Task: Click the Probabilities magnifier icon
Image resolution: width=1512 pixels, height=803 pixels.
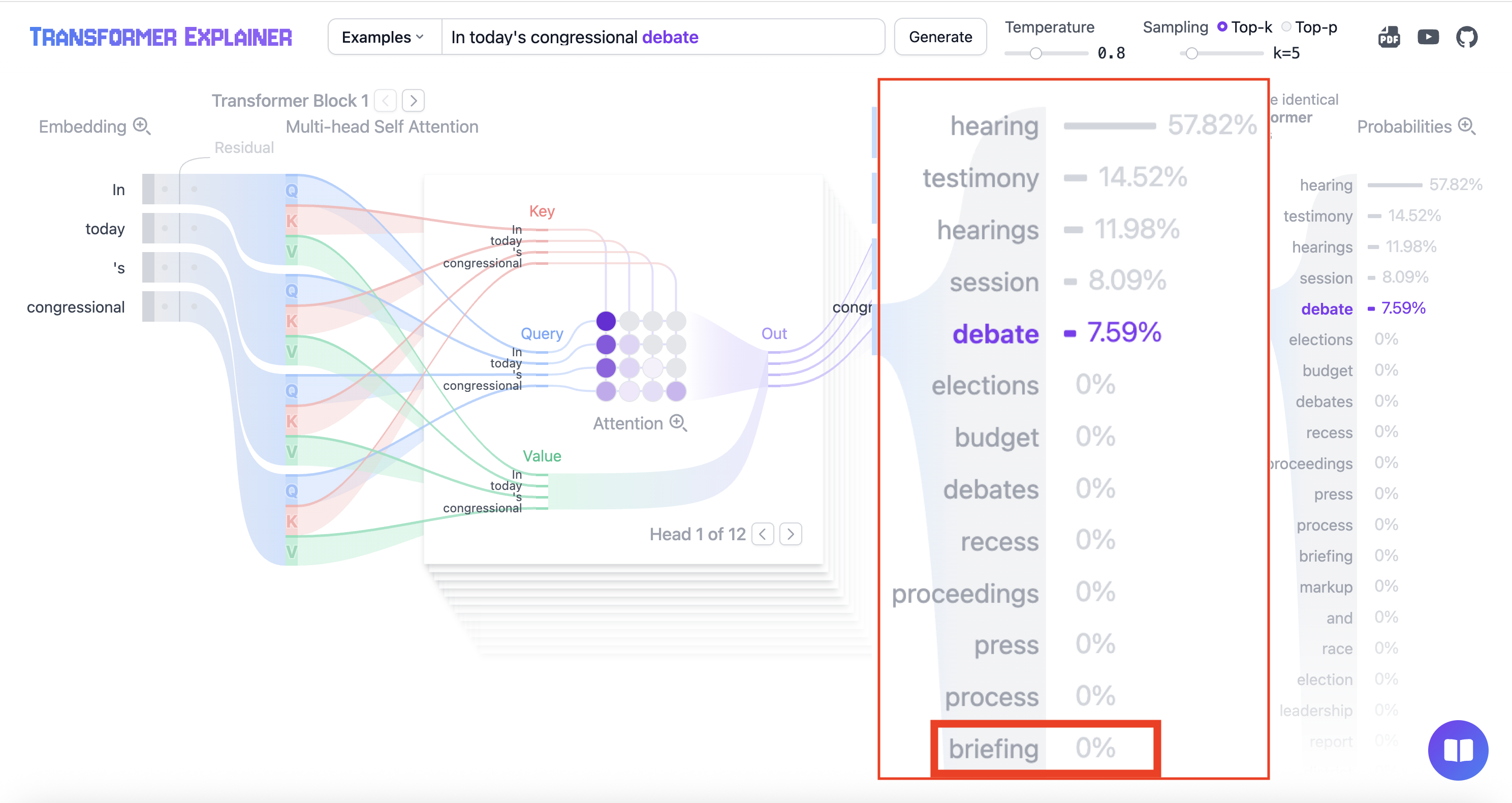Action: (1466, 126)
